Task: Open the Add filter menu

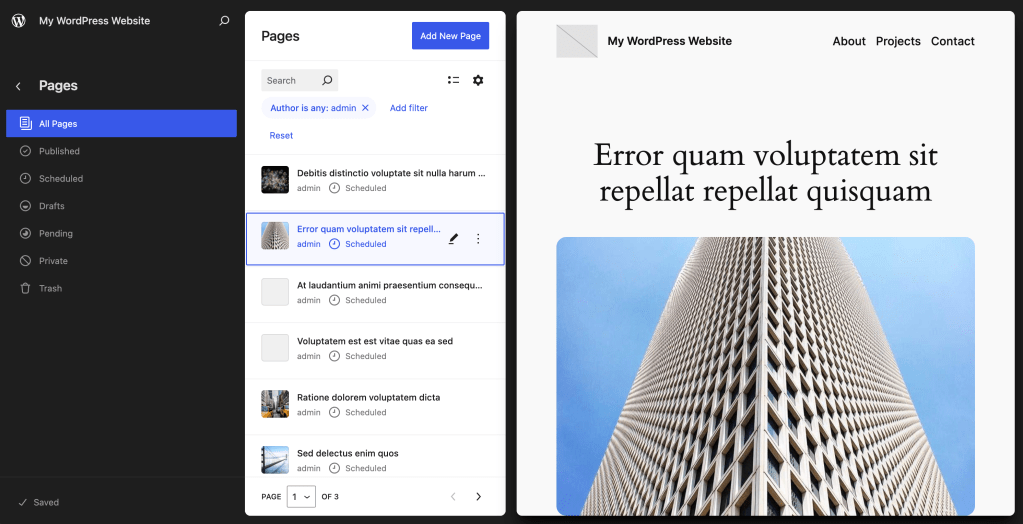Action: (x=409, y=108)
